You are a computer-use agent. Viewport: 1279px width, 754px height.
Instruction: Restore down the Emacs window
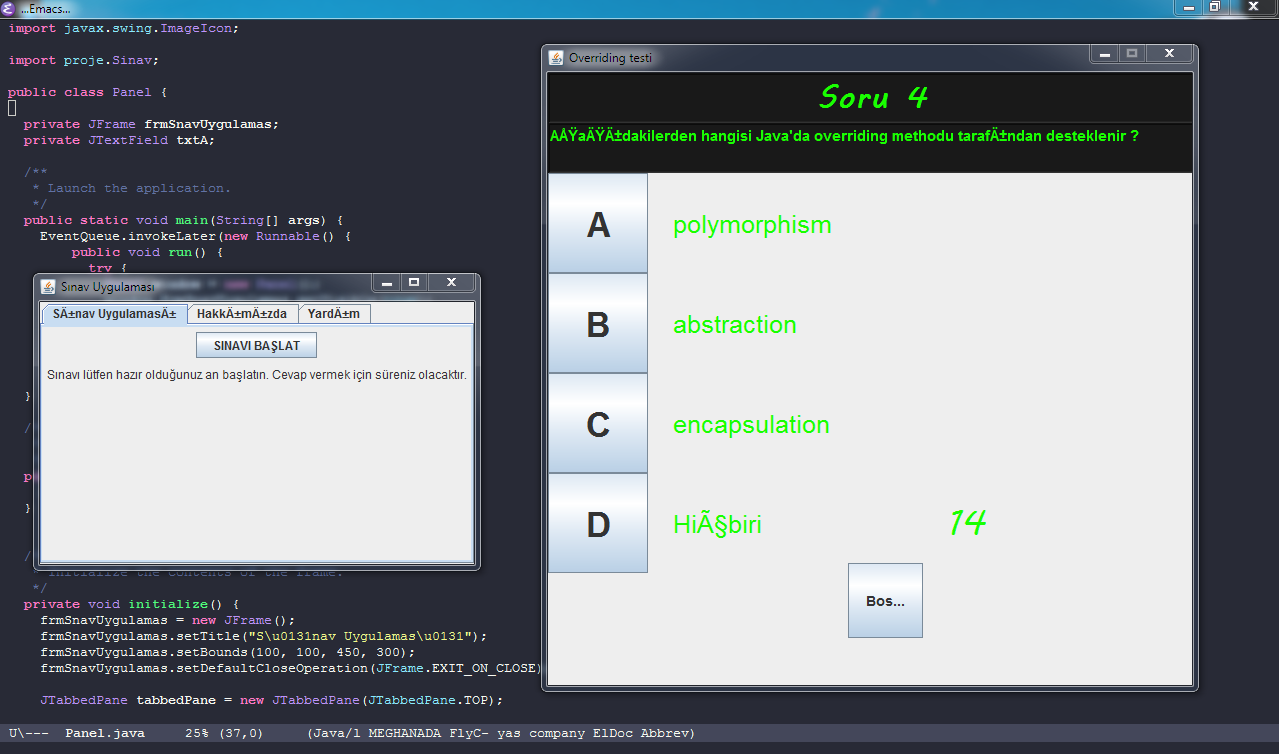coord(1214,7)
